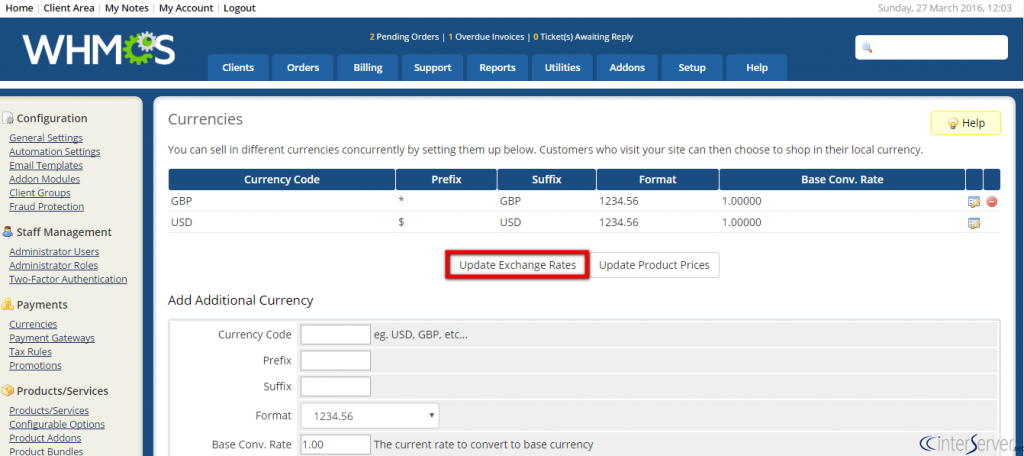Viewport: 1024px width, 456px height.
Task: Open Fraud Protection in sidebar
Action: point(46,206)
